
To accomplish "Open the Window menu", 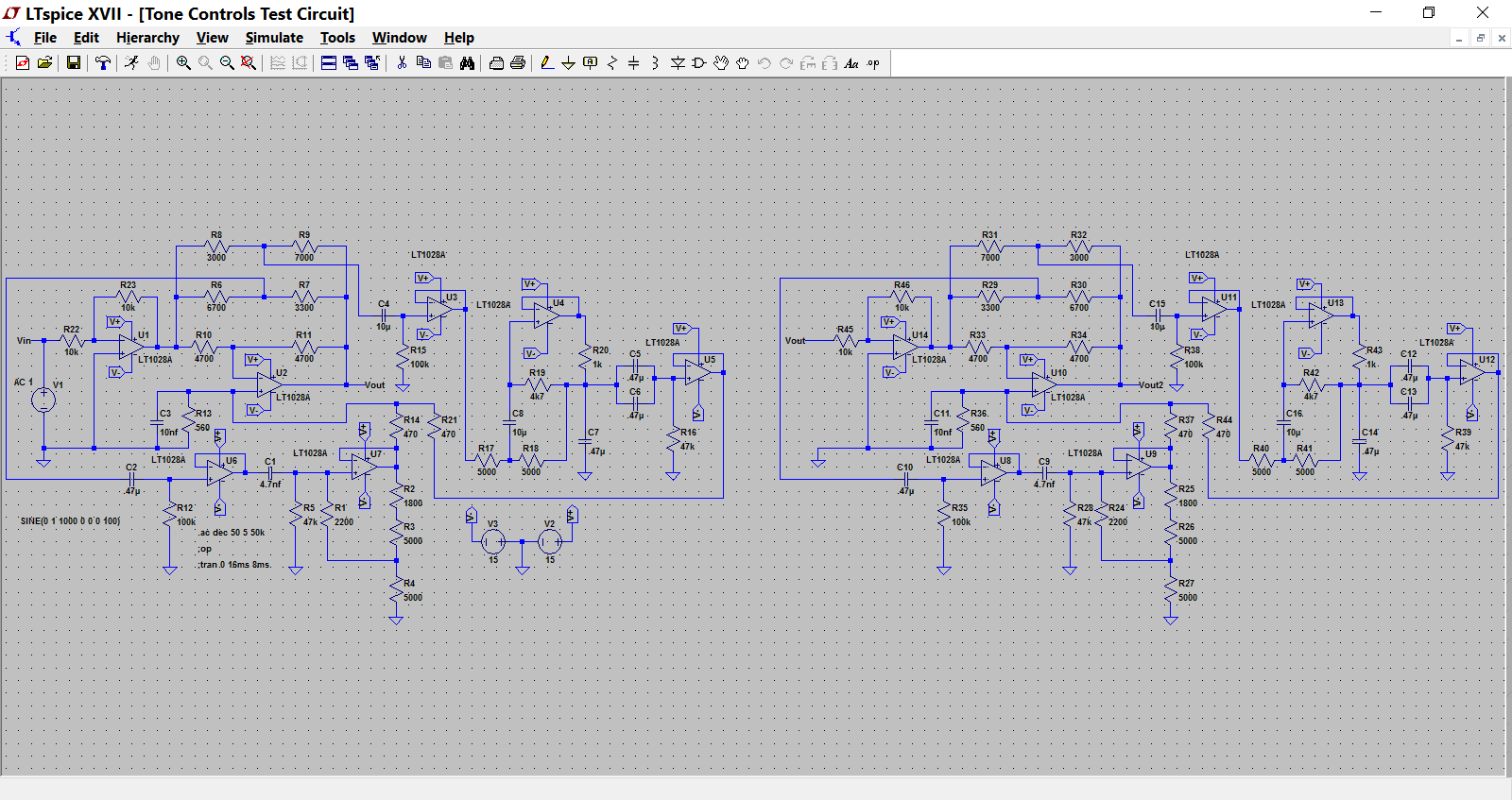I will (399, 38).
